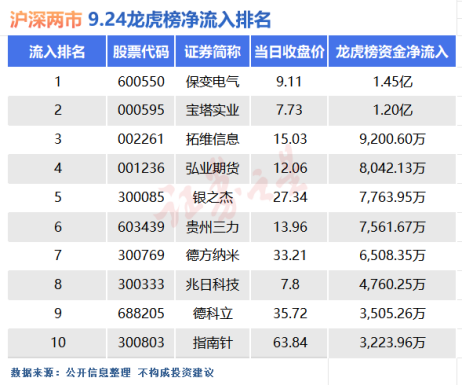Select stock code 001236
Viewport: 463px width, 385px height.
141,168
